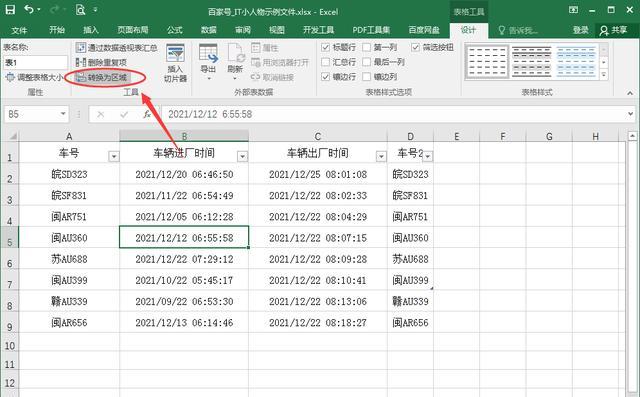Click the Save icon in title bar
This screenshot has width=640, height=397.
coord(10,9)
